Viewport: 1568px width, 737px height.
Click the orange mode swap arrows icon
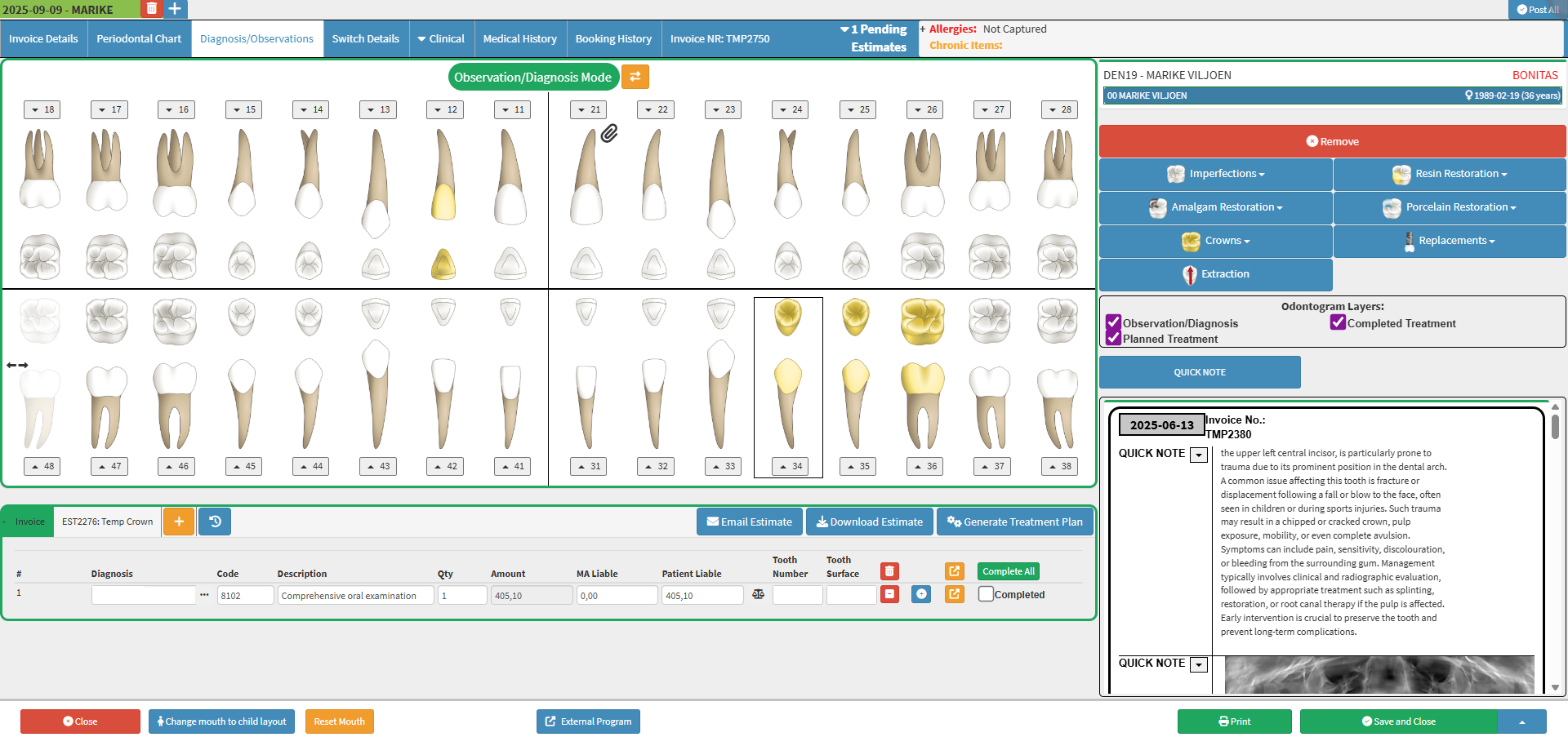(x=635, y=77)
